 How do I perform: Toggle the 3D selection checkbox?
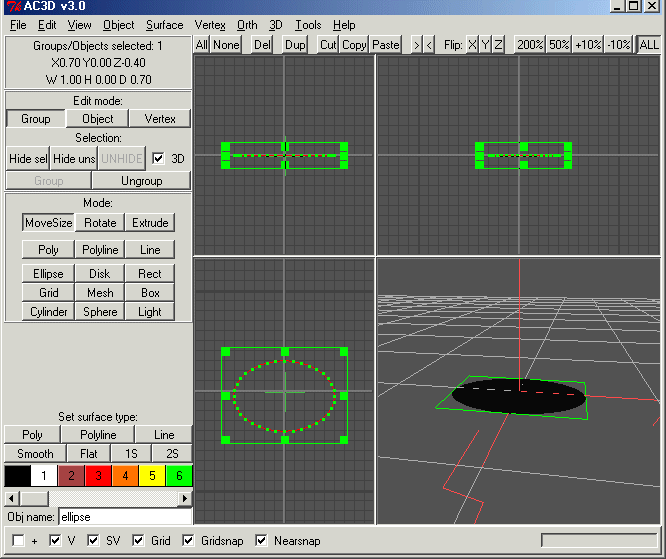pyautogui.click(x=158, y=158)
